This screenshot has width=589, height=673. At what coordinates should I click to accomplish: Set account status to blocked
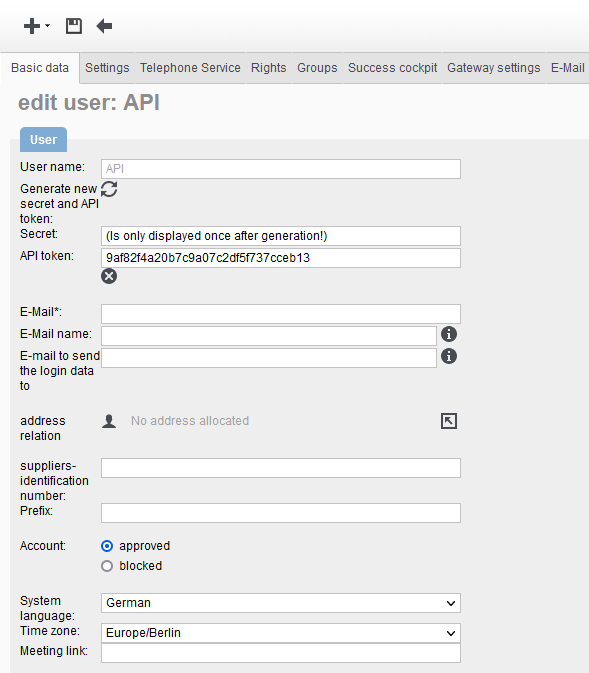107,566
